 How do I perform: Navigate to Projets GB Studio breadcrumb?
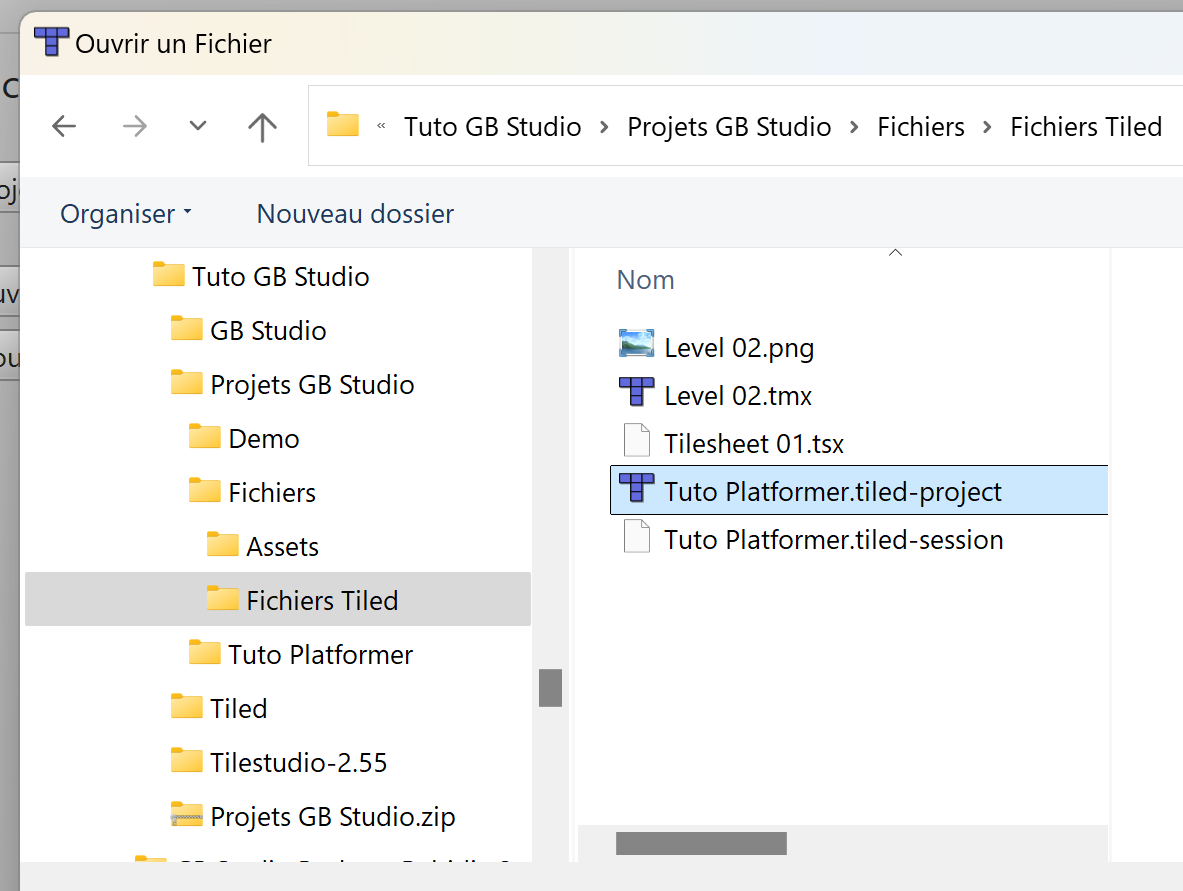[729, 127]
